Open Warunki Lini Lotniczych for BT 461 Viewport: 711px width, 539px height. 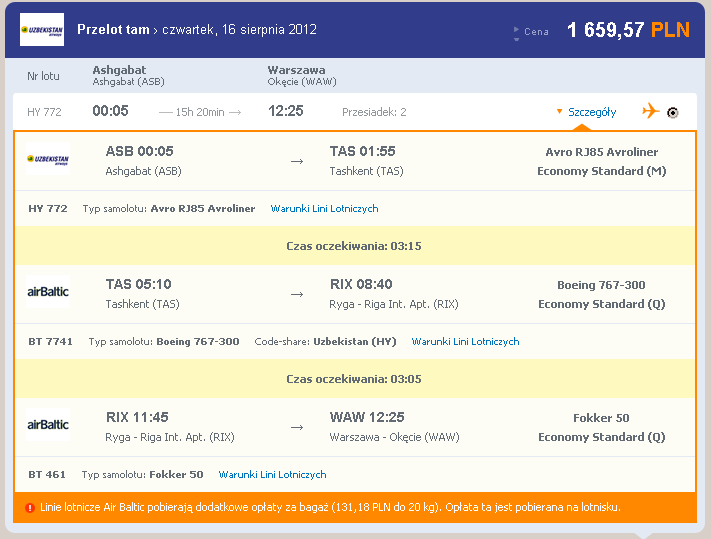tap(273, 475)
